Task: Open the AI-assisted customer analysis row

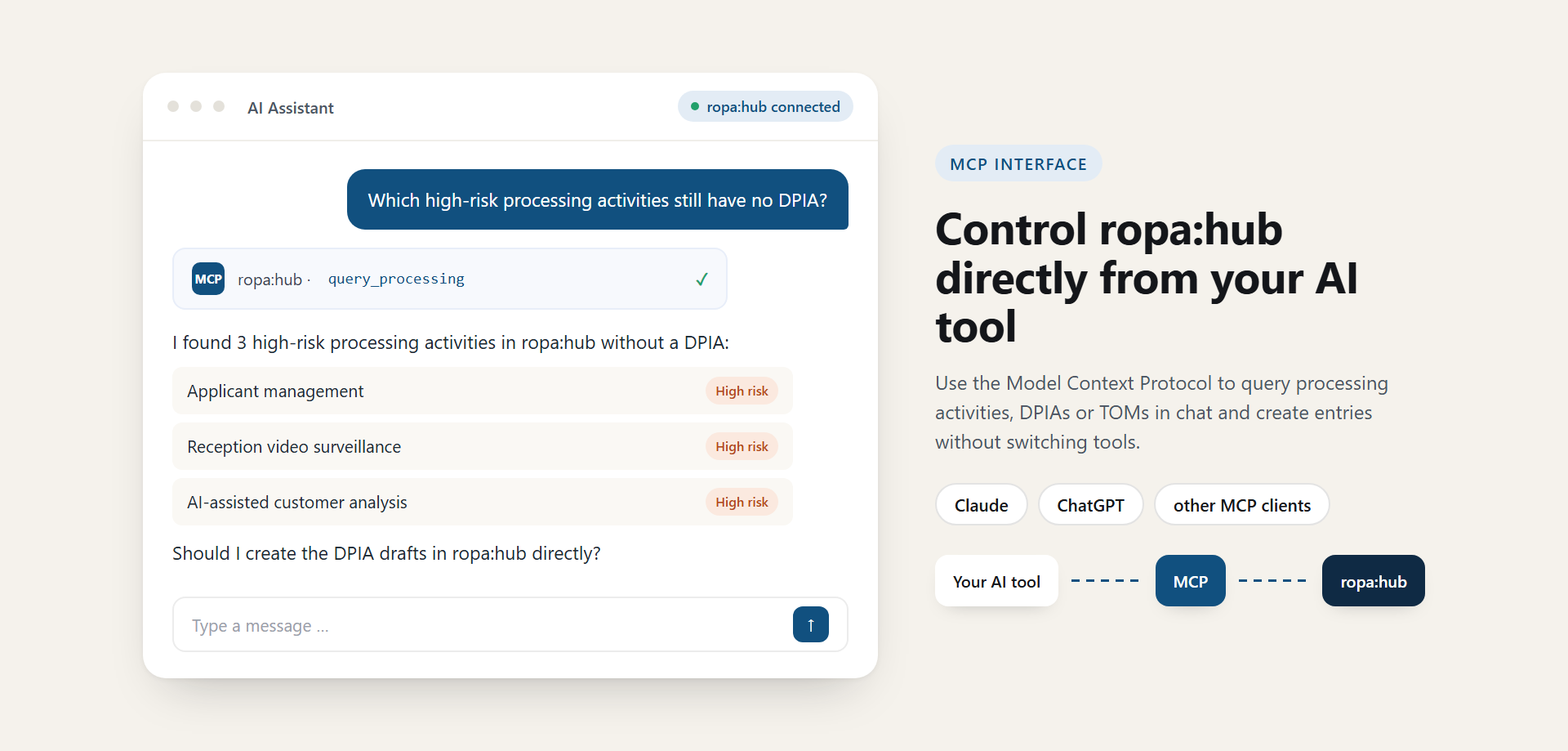Action: tap(483, 502)
